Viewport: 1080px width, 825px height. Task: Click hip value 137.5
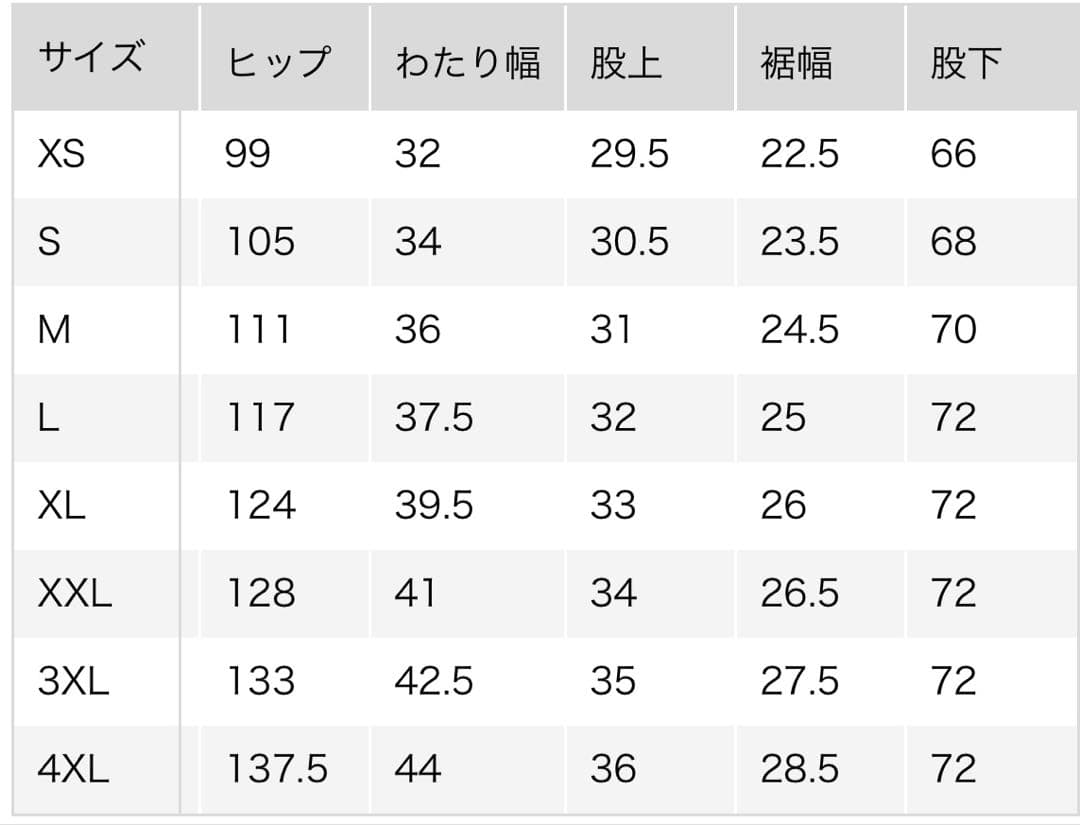pos(277,769)
